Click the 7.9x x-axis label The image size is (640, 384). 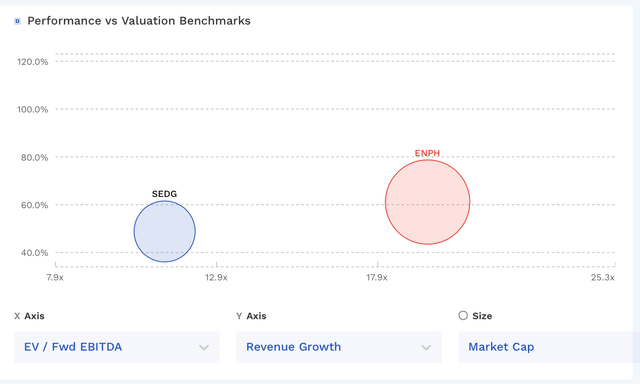pyautogui.click(x=55, y=277)
